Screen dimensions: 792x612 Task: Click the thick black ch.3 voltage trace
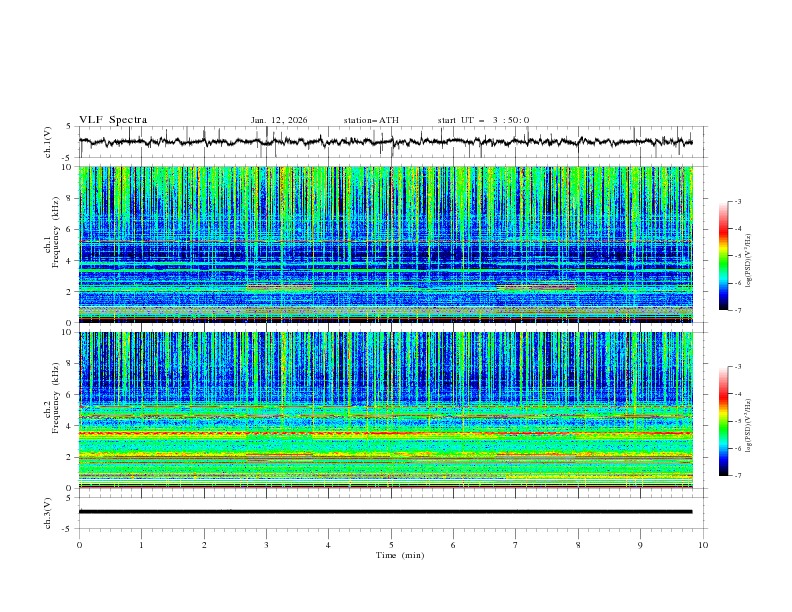pyautogui.click(x=385, y=512)
